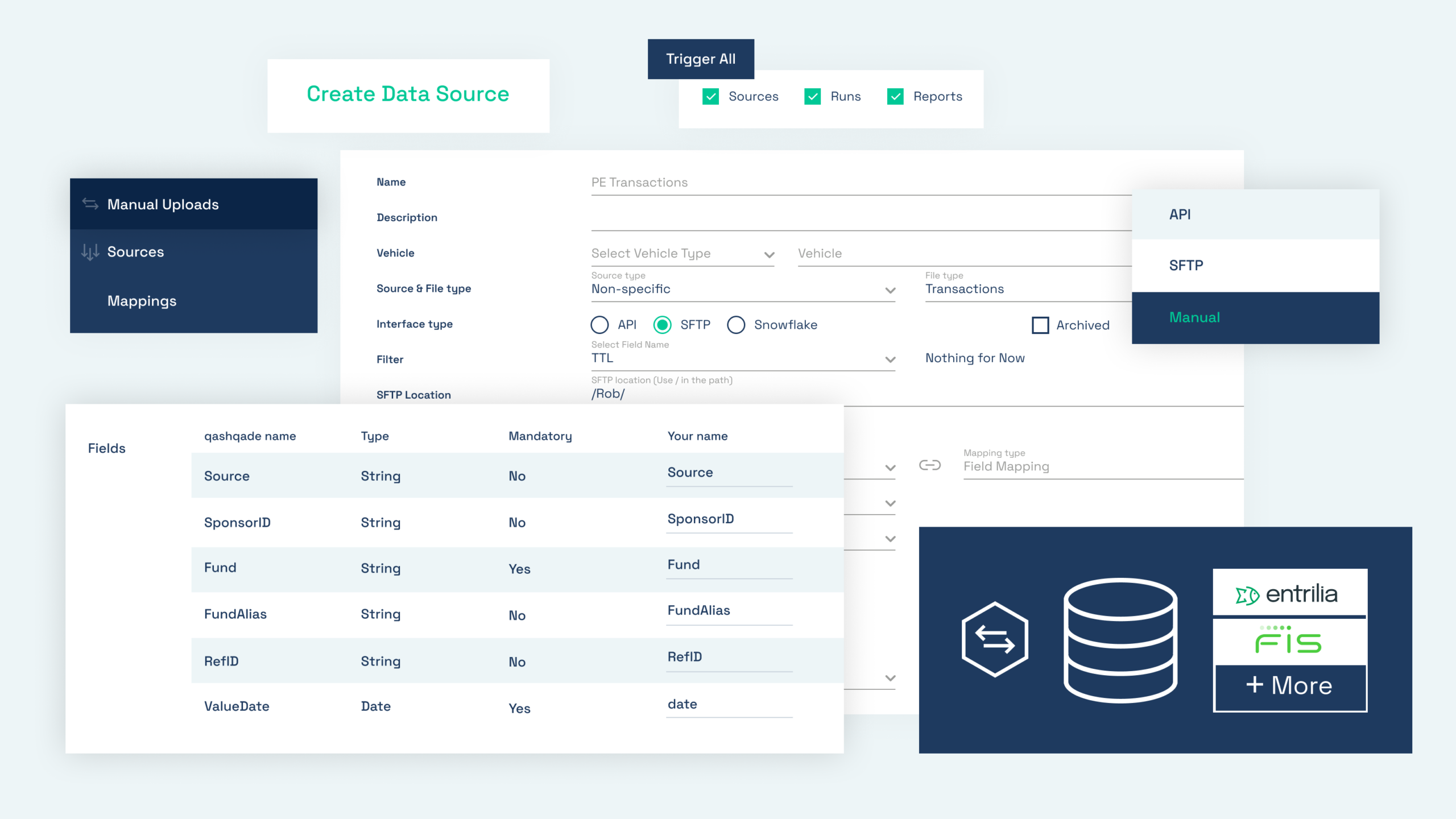
Task: Click the Nothing for Now filter value
Action: 975,358
